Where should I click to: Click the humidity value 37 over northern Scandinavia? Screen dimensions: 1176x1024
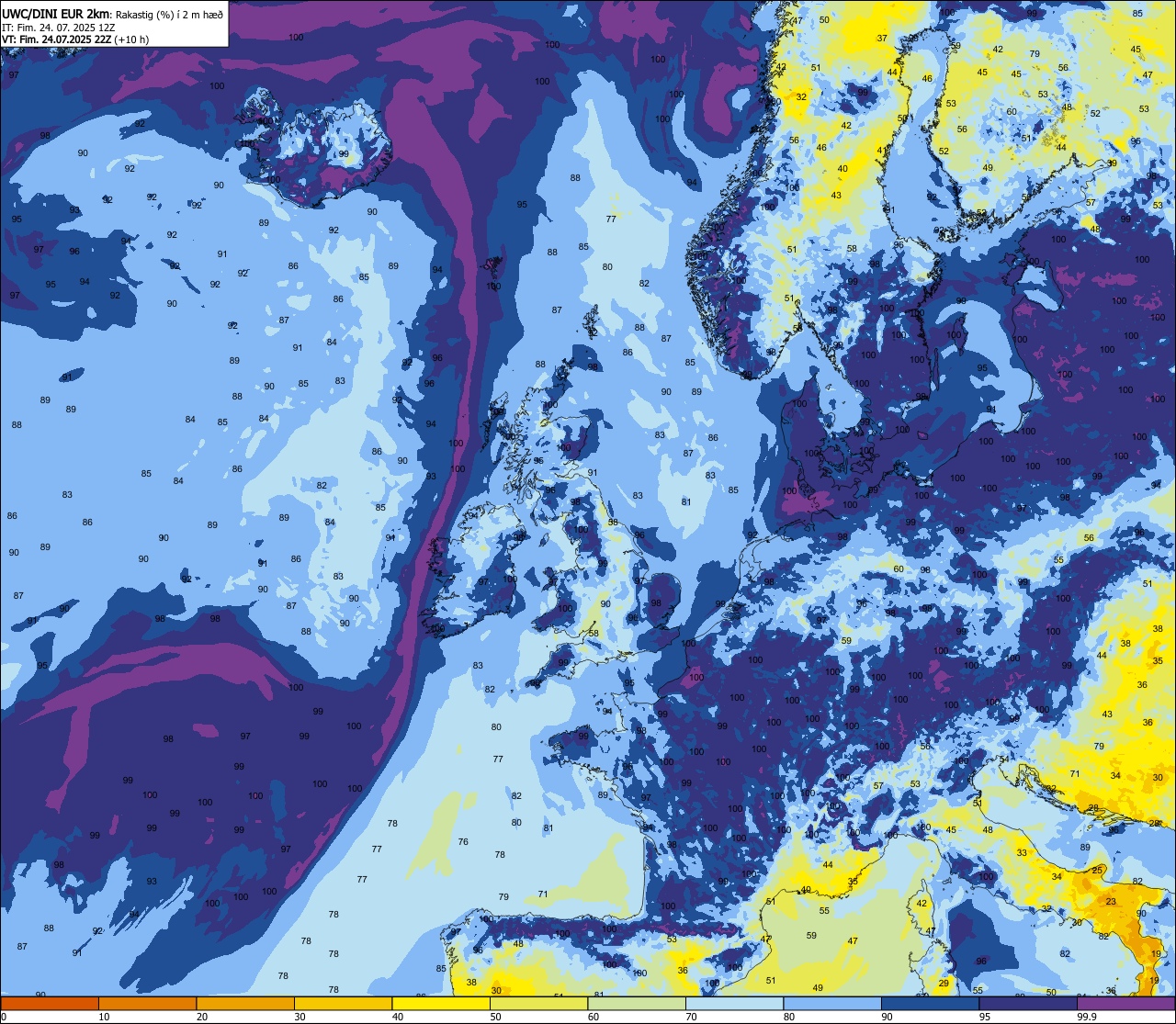coord(882,39)
